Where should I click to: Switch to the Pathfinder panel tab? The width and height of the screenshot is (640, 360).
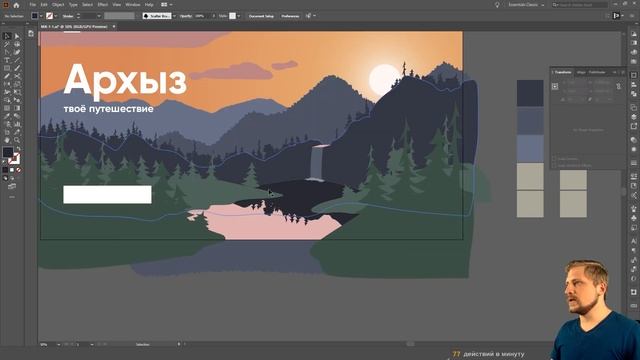click(x=597, y=72)
